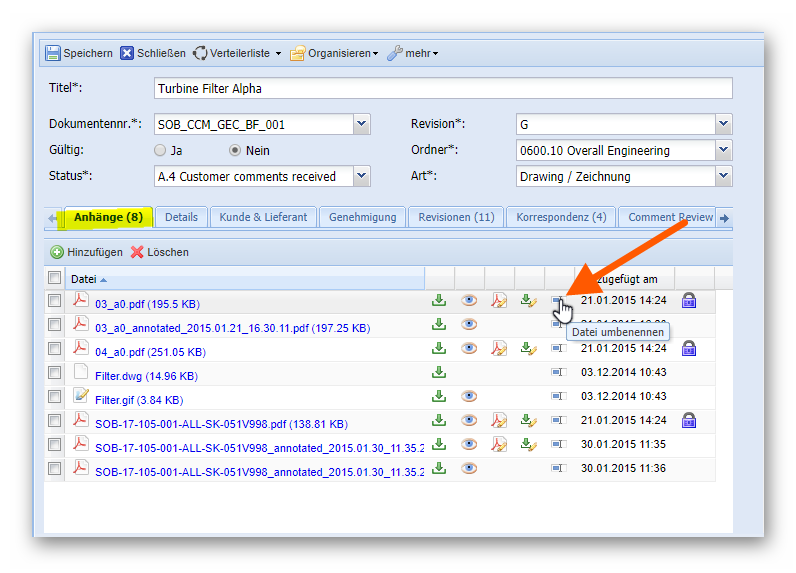
Task: Tick the checkbox for Filter.gif row
Action: tap(54, 396)
